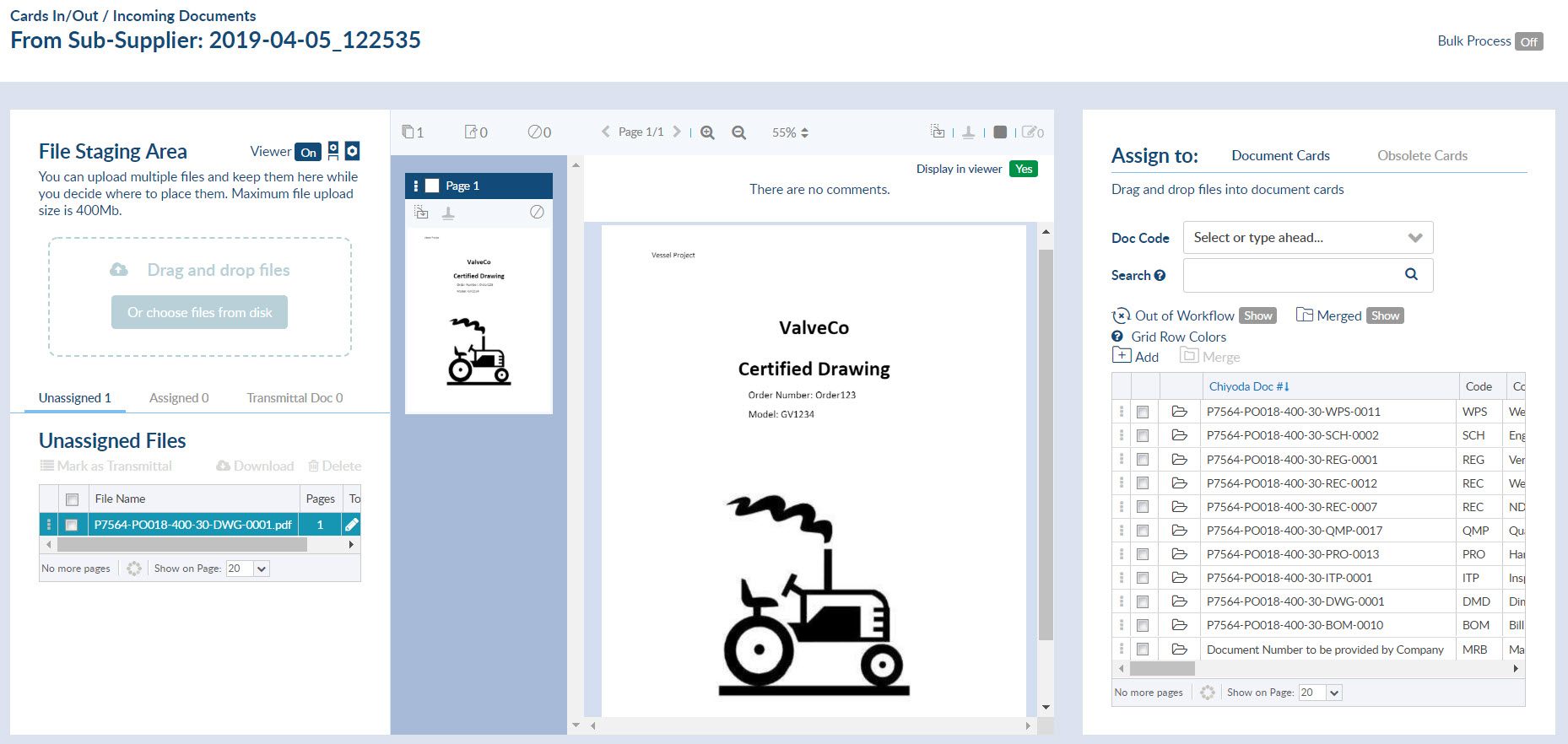Click the extract icon under Page 1 thumbnail

pos(421,213)
